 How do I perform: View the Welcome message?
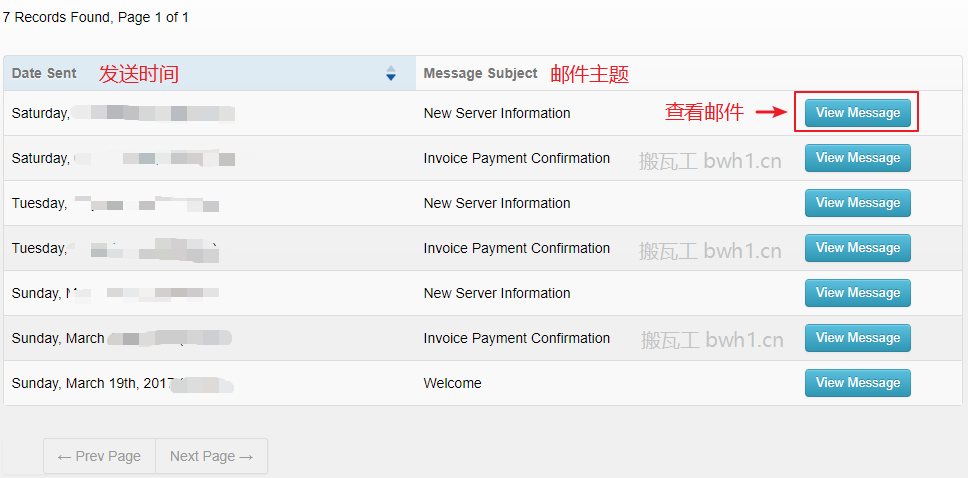pos(857,383)
